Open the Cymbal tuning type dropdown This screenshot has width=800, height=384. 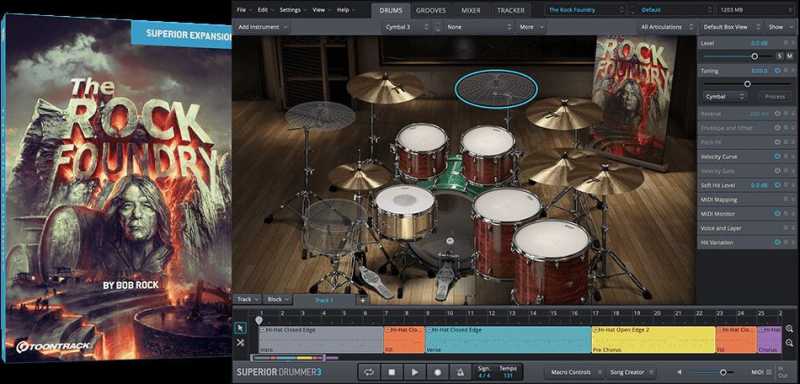tap(726, 96)
